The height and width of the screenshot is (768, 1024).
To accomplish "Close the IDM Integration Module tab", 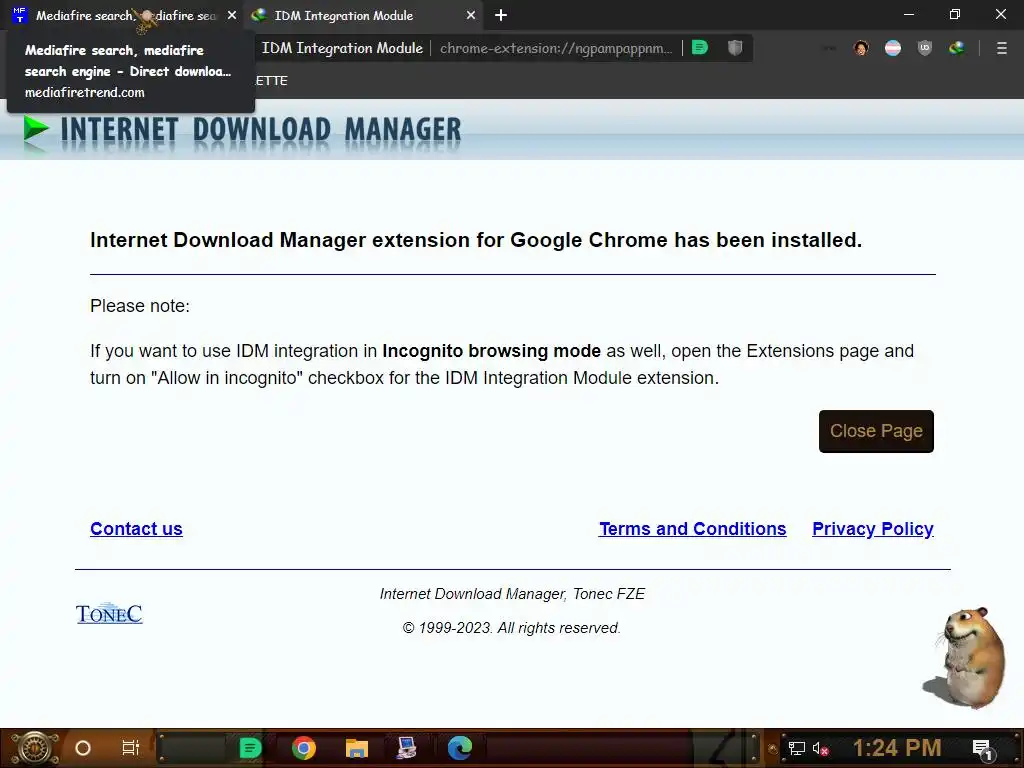I will tap(471, 15).
